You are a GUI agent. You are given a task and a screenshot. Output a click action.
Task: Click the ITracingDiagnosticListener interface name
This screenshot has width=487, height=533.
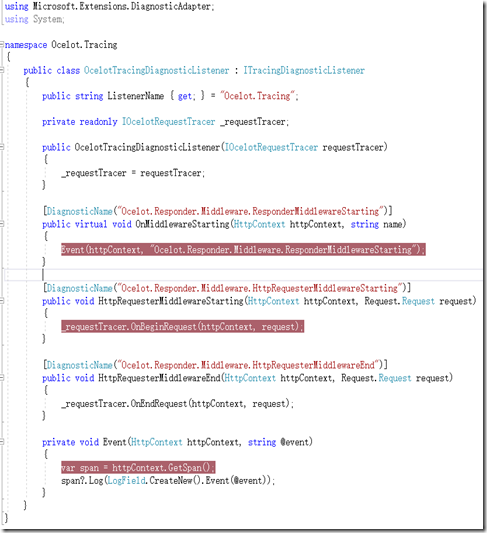point(304,70)
